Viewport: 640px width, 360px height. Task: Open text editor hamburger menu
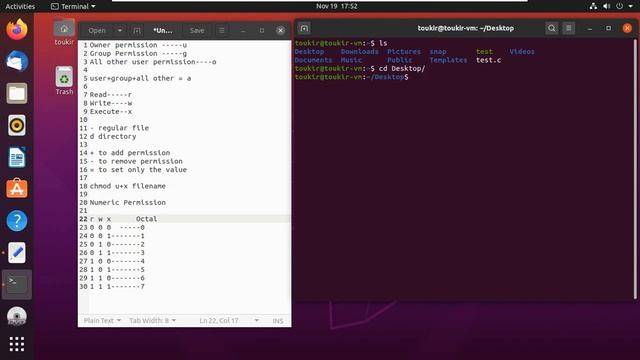pos(222,31)
